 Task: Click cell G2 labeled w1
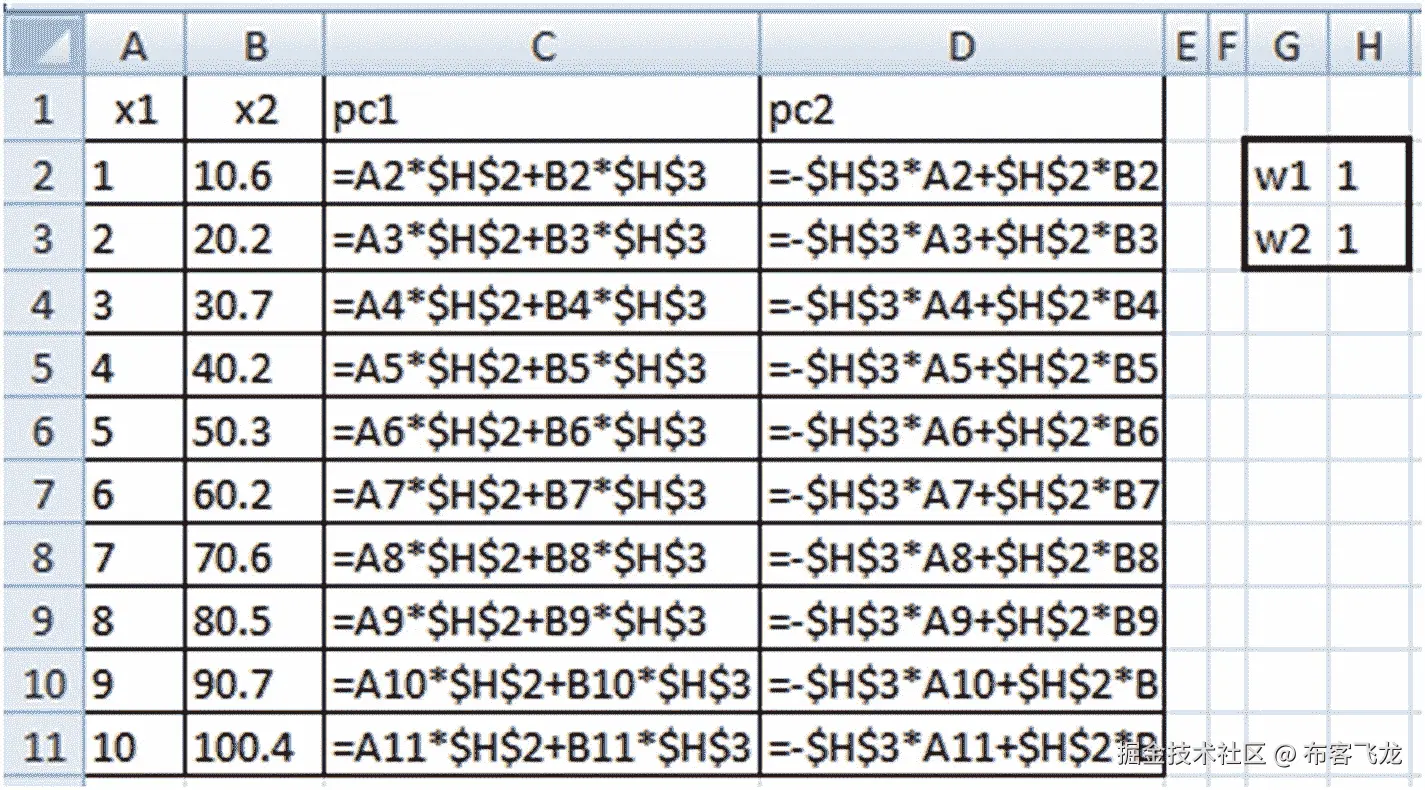coord(1288,175)
